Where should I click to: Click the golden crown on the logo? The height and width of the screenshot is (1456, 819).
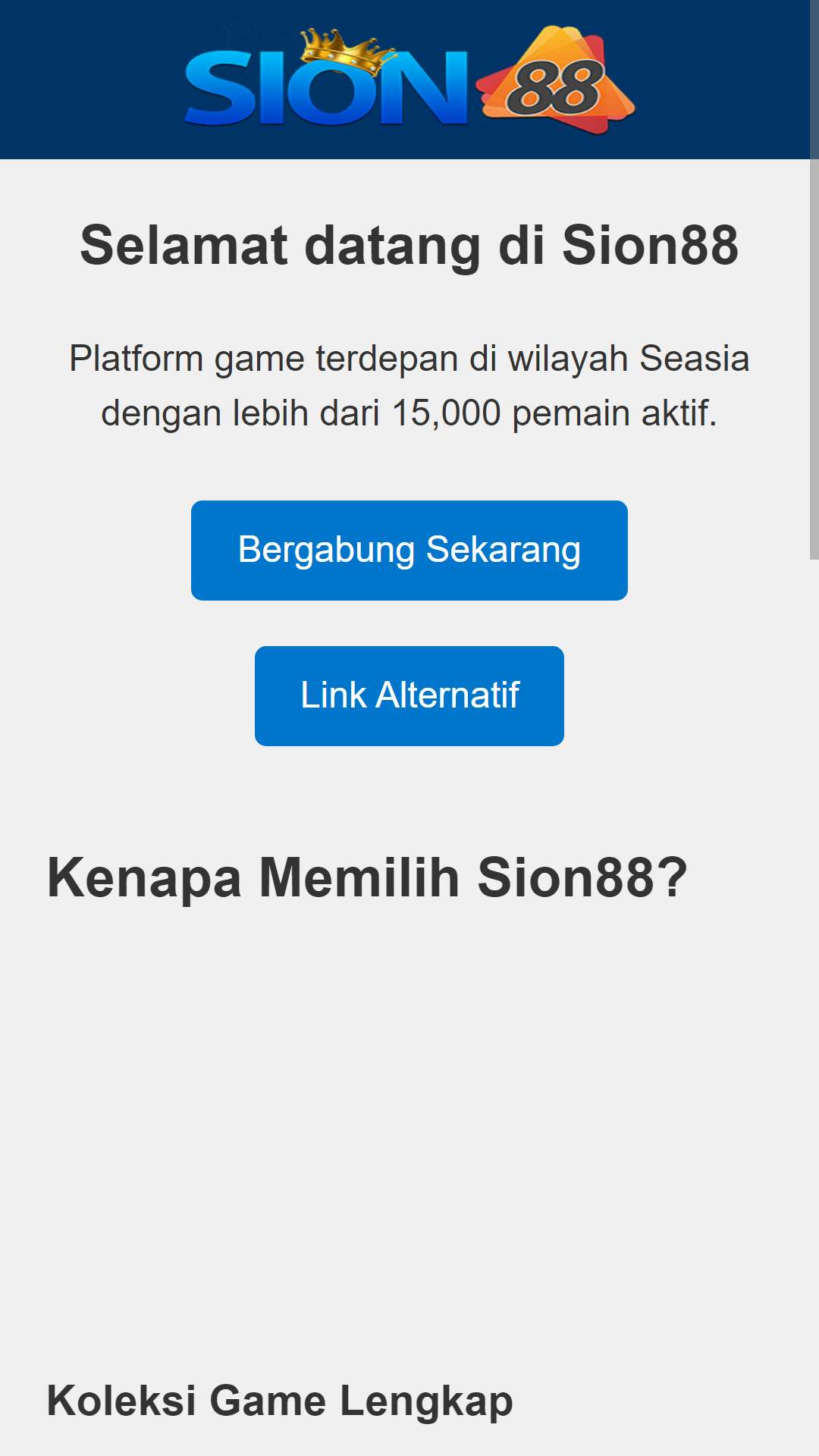(348, 50)
